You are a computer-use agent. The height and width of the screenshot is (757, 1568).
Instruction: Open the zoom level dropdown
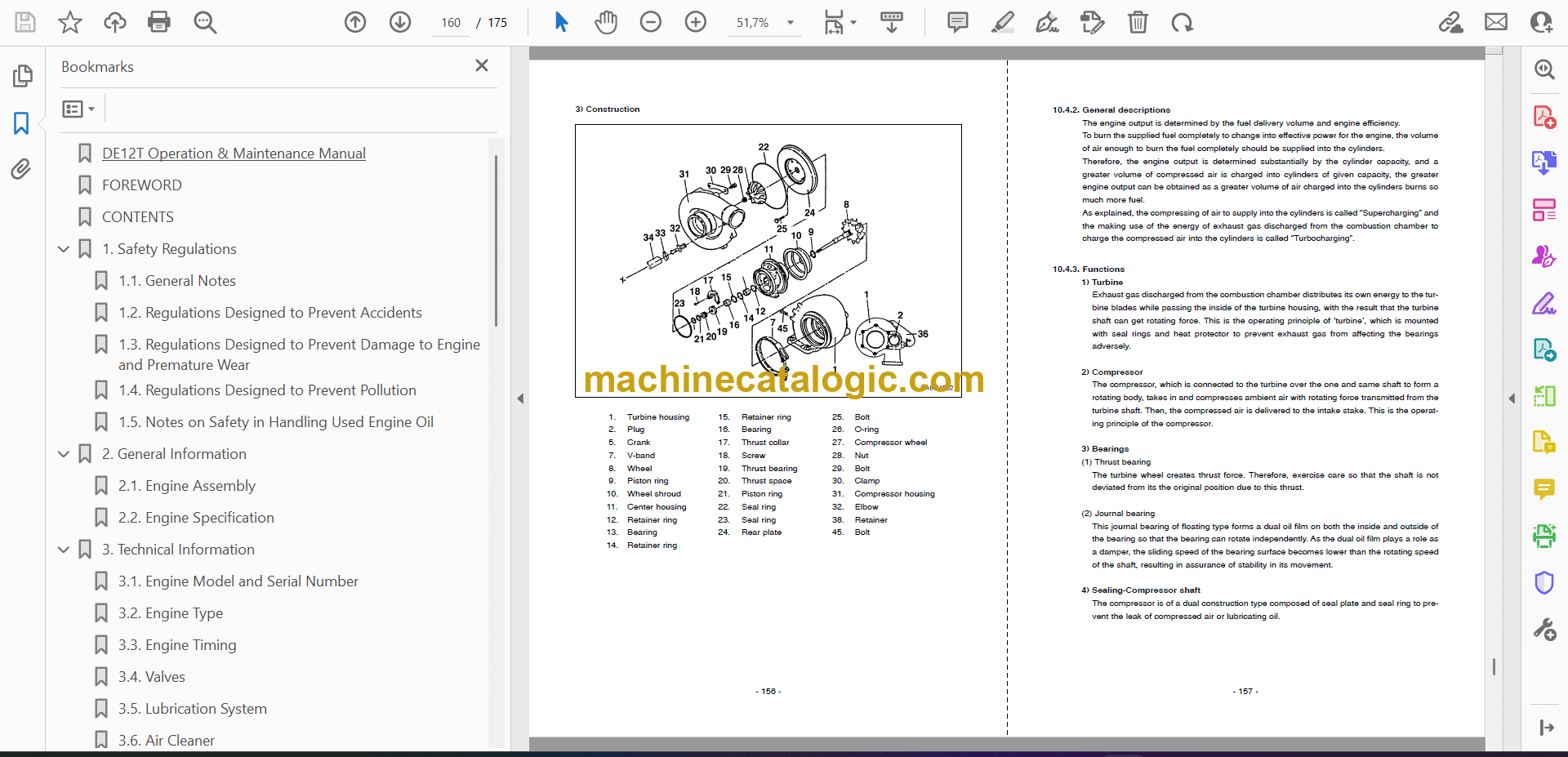[790, 23]
